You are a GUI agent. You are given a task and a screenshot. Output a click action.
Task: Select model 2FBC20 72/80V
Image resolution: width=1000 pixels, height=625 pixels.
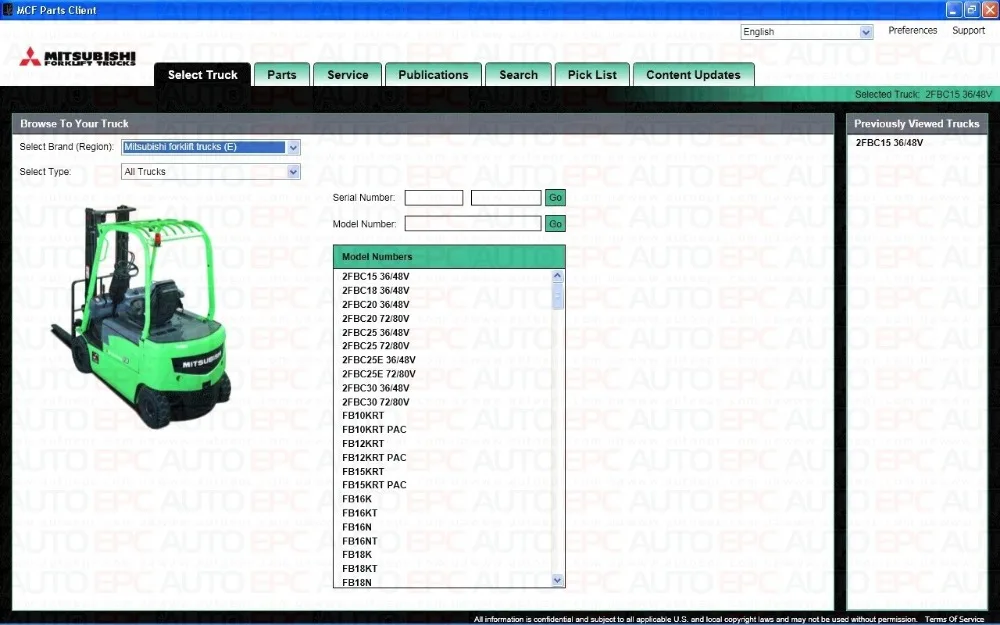coord(376,319)
